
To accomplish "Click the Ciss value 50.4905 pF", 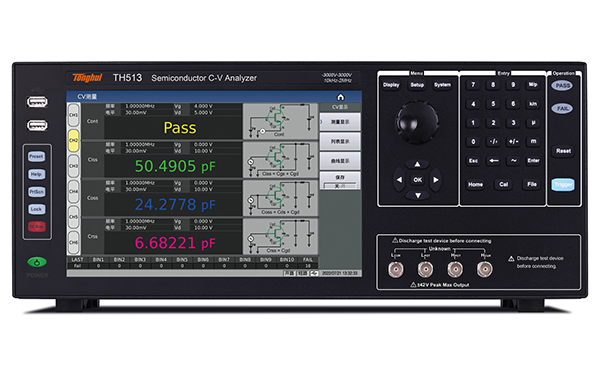I will pos(175,166).
